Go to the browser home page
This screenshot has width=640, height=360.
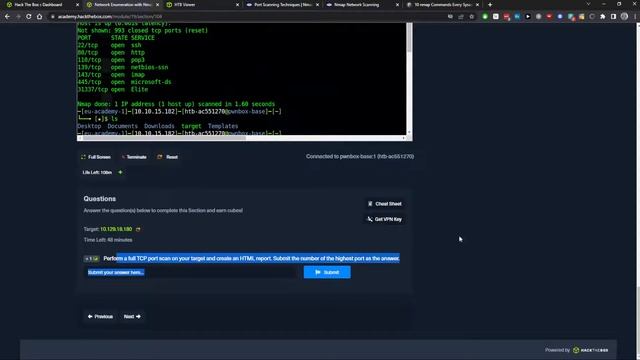coord(40,17)
